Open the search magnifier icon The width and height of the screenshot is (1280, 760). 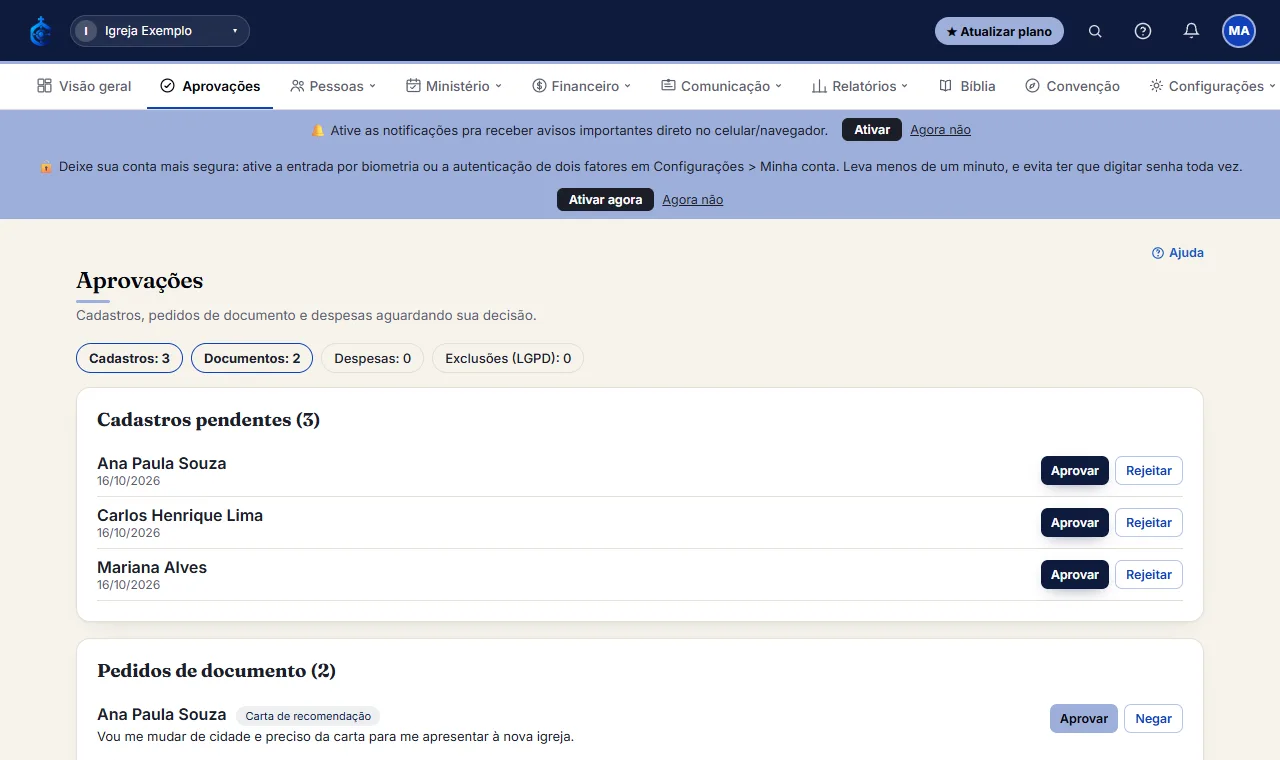1095,31
